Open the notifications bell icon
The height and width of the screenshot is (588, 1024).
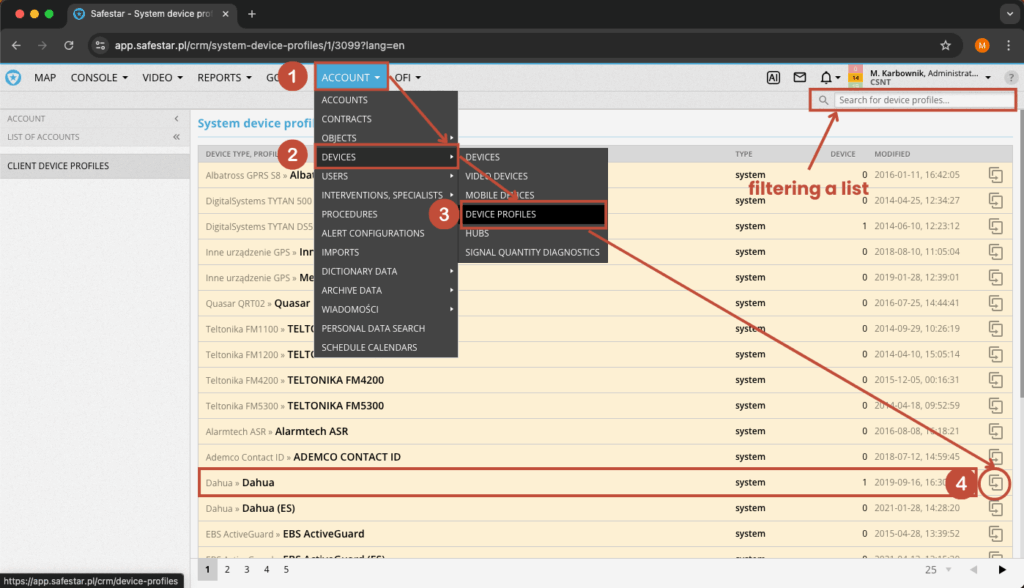(826, 78)
